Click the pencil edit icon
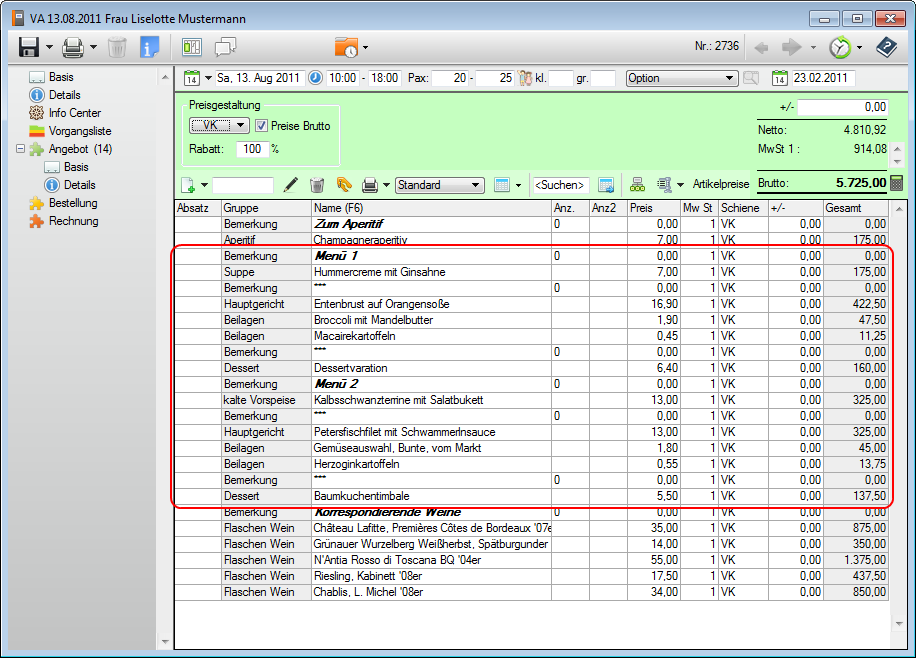The image size is (916, 658). [291, 185]
